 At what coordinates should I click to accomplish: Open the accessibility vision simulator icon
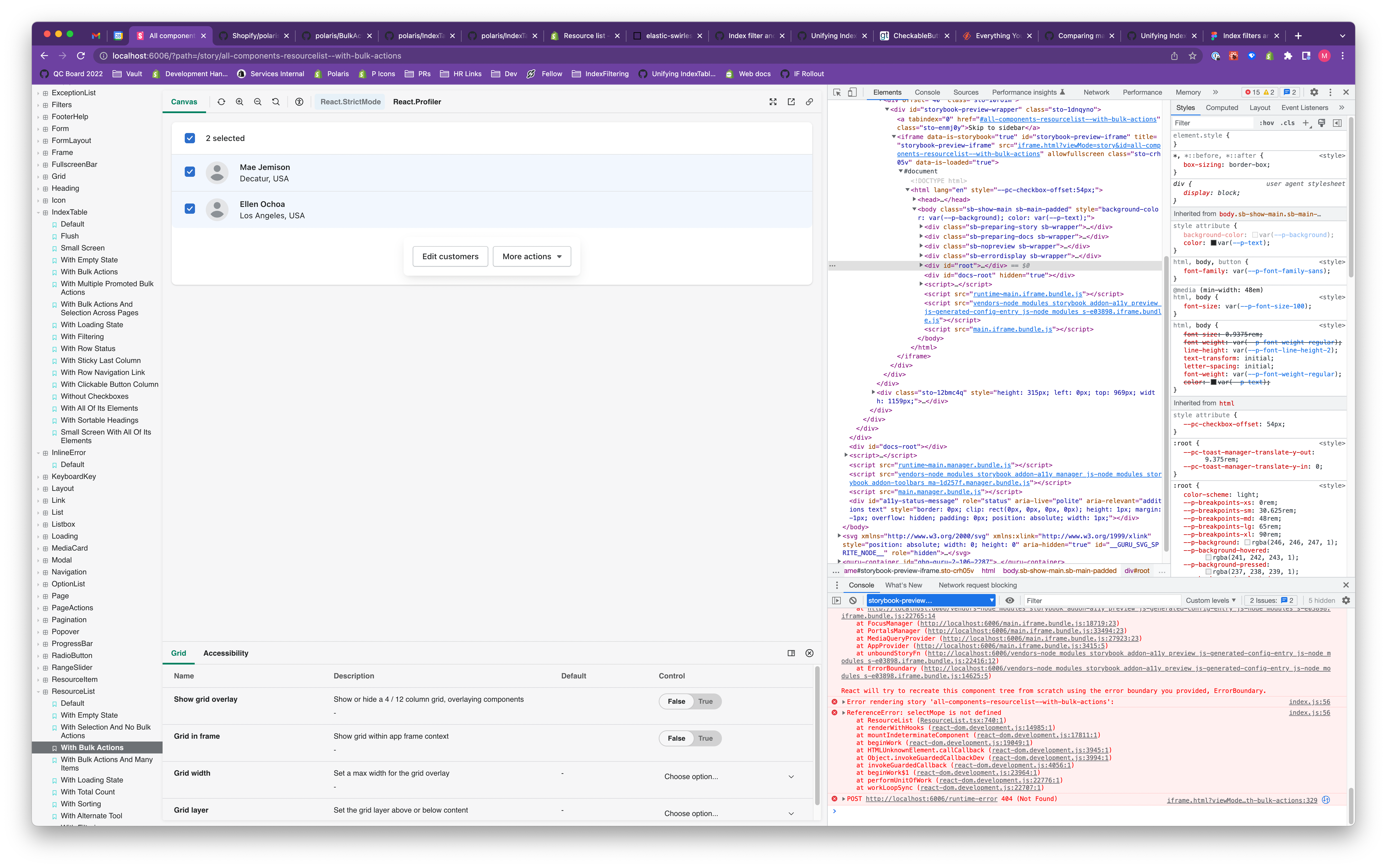click(299, 102)
